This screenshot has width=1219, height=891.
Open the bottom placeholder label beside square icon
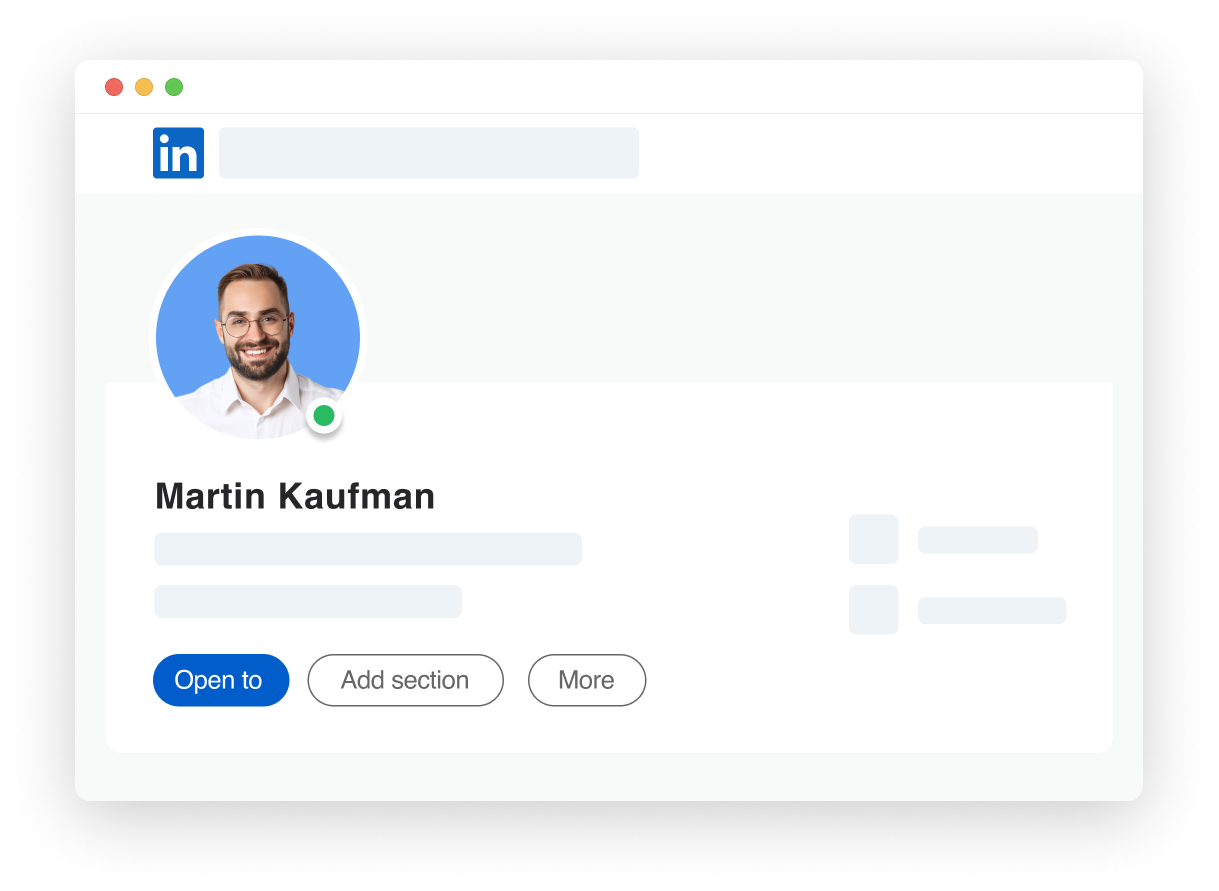(992, 610)
